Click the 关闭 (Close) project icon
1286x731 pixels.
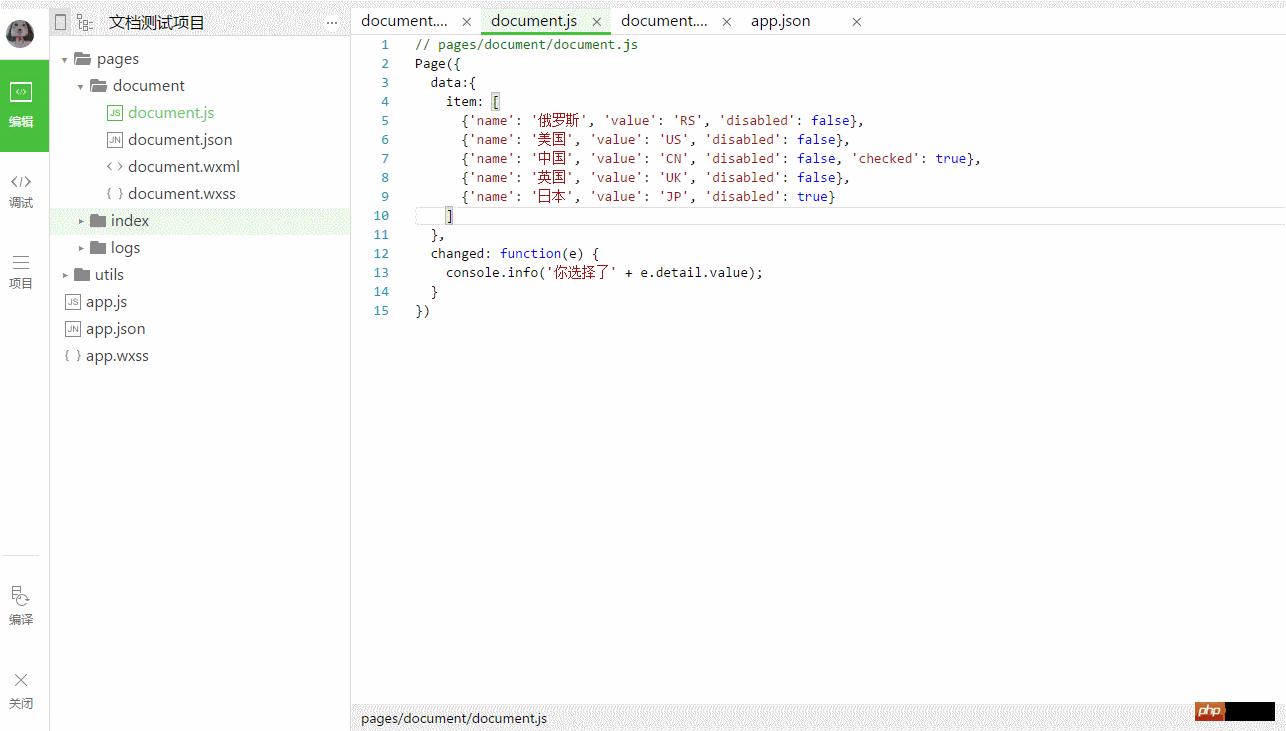[x=21, y=689]
